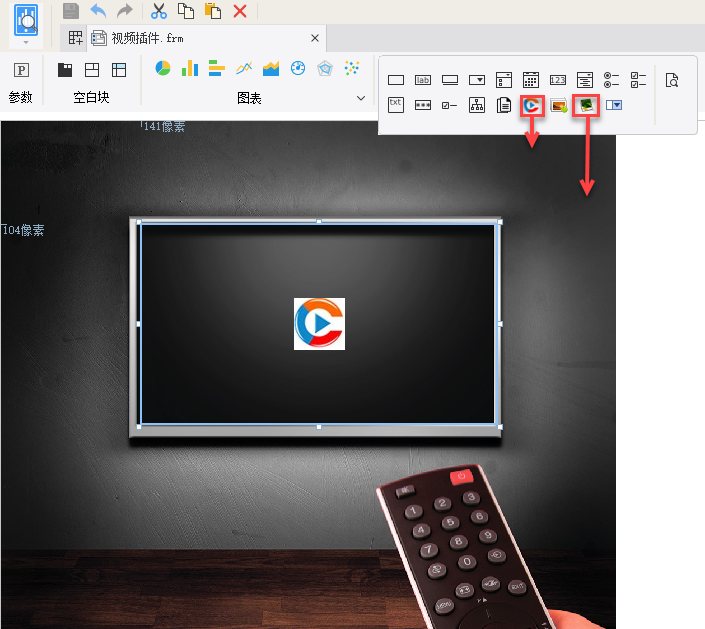Click the top middle resize handle of video widget

pyautogui.click(x=319, y=222)
